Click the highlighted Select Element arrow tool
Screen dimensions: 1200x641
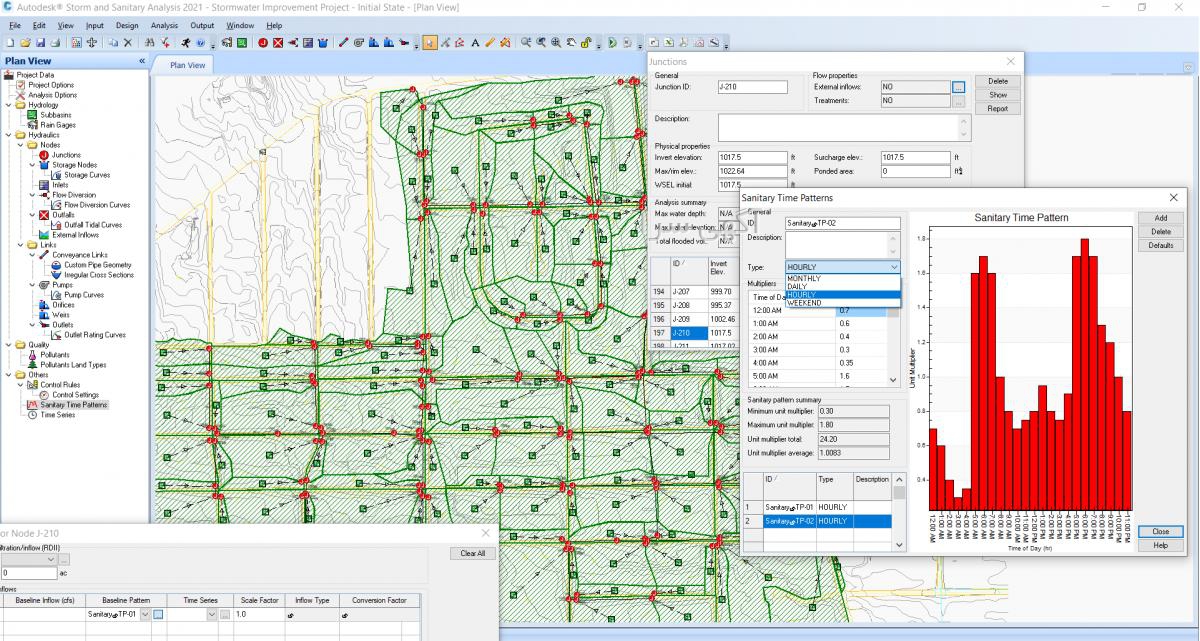429,43
